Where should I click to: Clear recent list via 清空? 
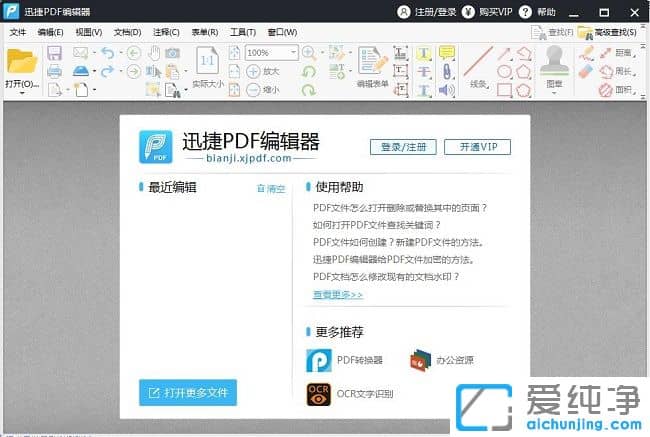click(x=272, y=189)
